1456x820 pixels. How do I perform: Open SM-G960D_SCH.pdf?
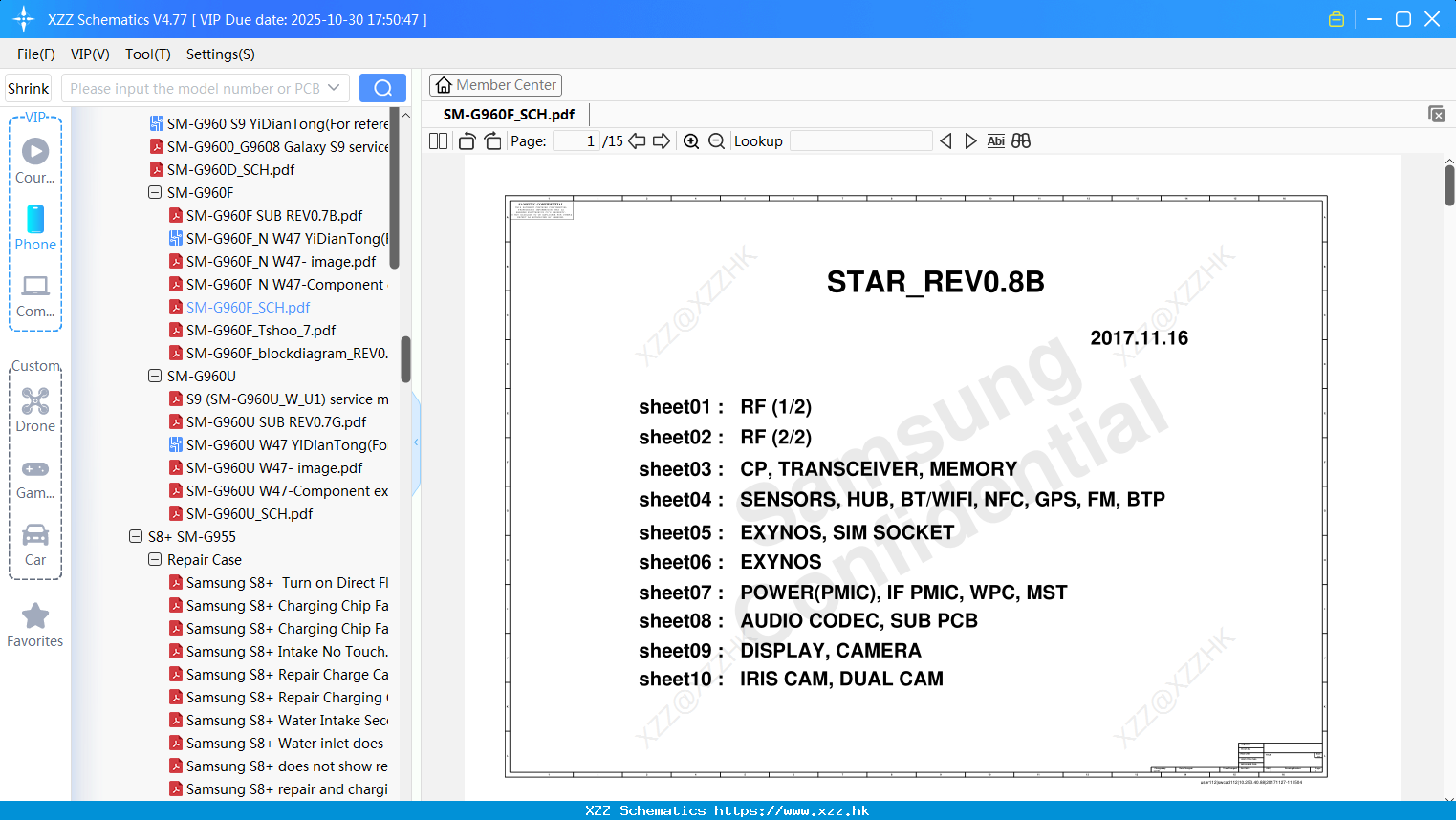(230, 169)
